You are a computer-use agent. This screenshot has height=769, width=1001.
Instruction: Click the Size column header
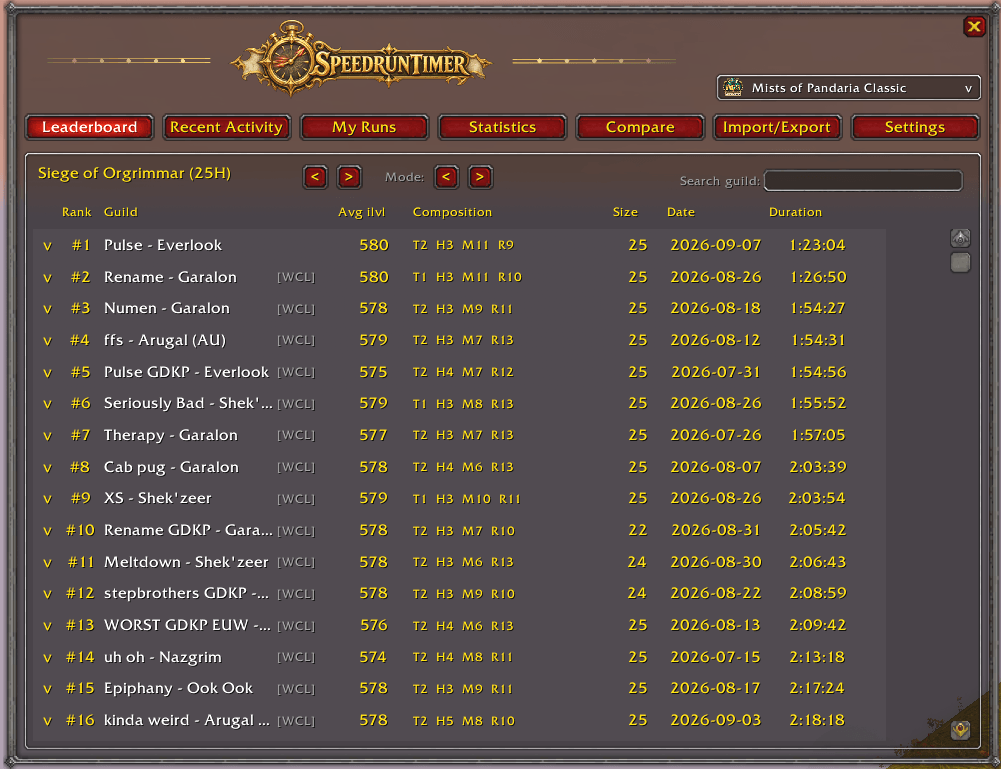[x=625, y=212]
